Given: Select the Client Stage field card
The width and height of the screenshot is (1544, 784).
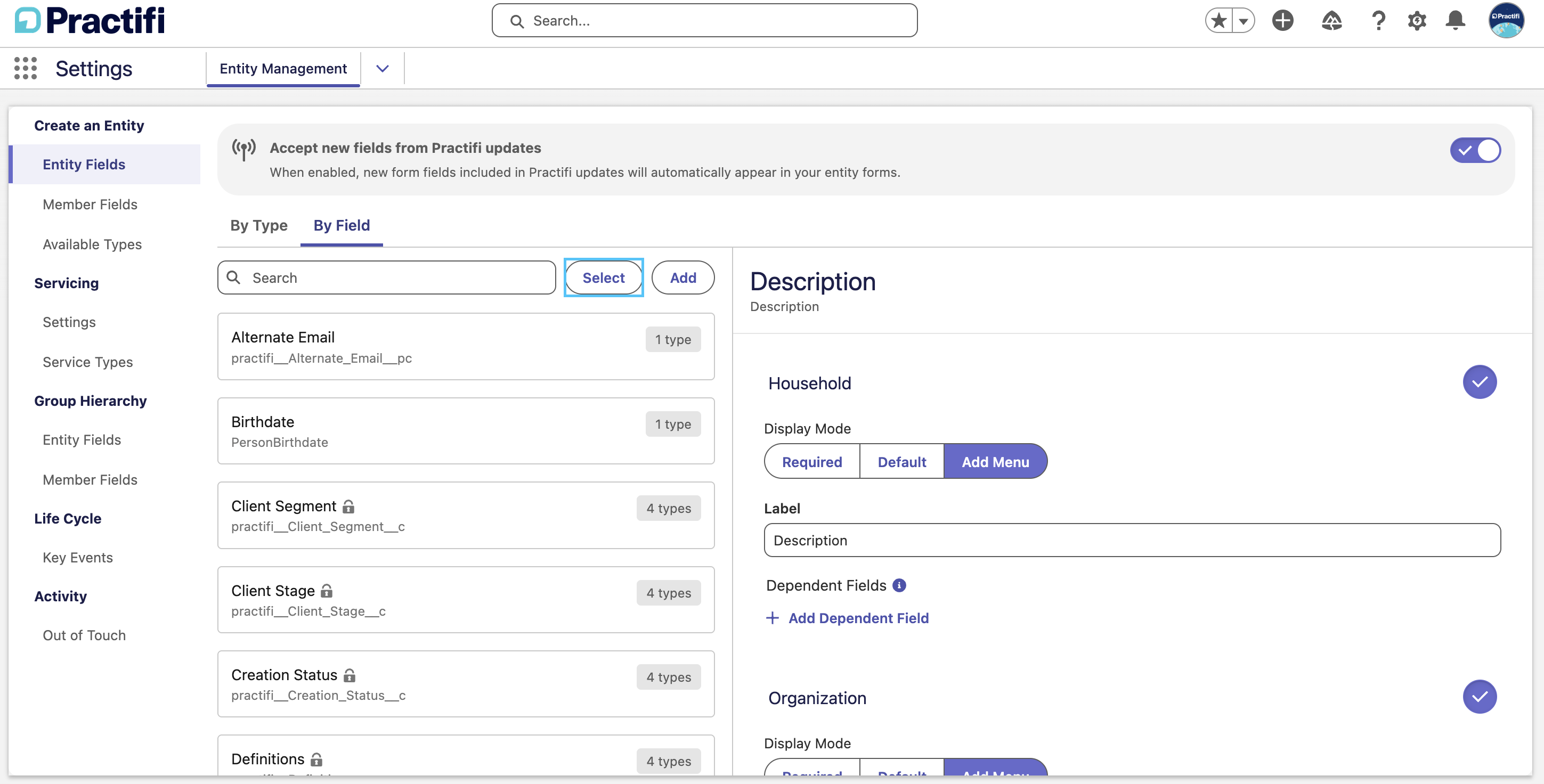Looking at the screenshot, I should coord(466,600).
